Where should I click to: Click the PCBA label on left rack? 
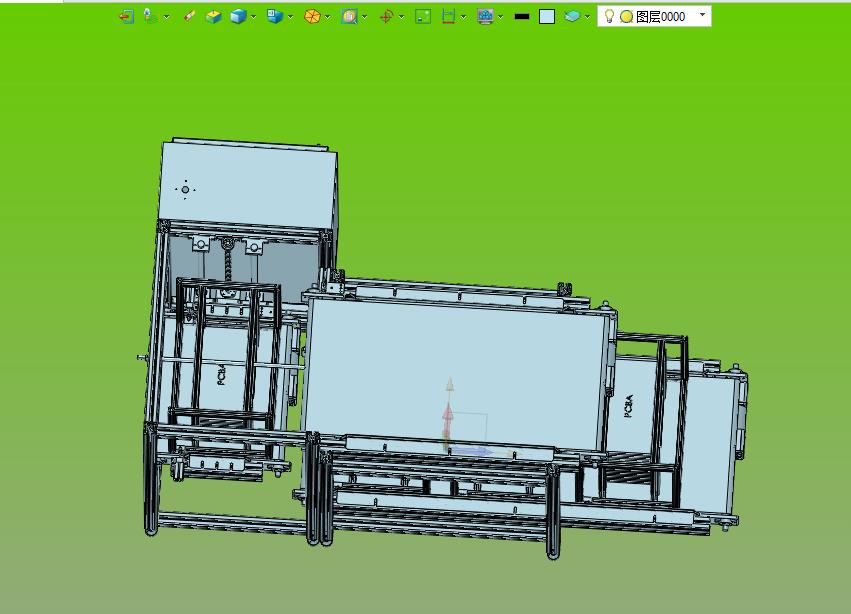click(x=221, y=375)
